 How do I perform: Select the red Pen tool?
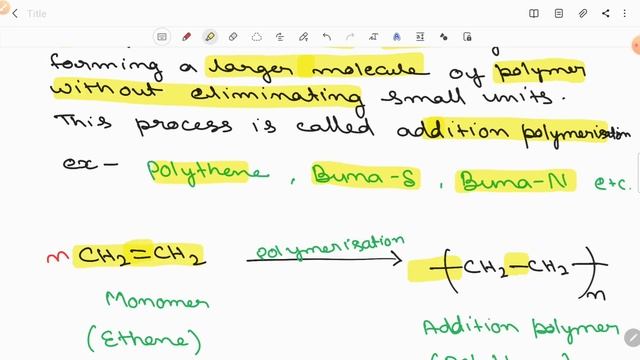[187, 37]
